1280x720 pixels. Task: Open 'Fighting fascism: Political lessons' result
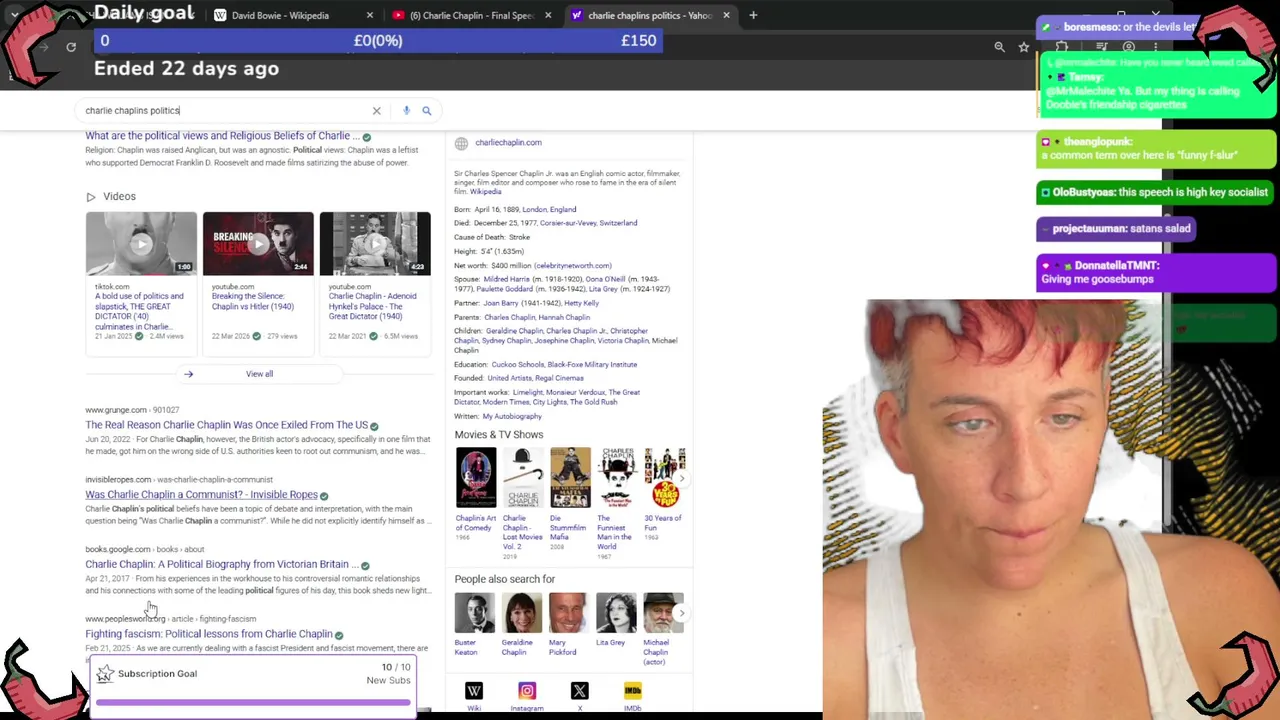click(x=208, y=634)
